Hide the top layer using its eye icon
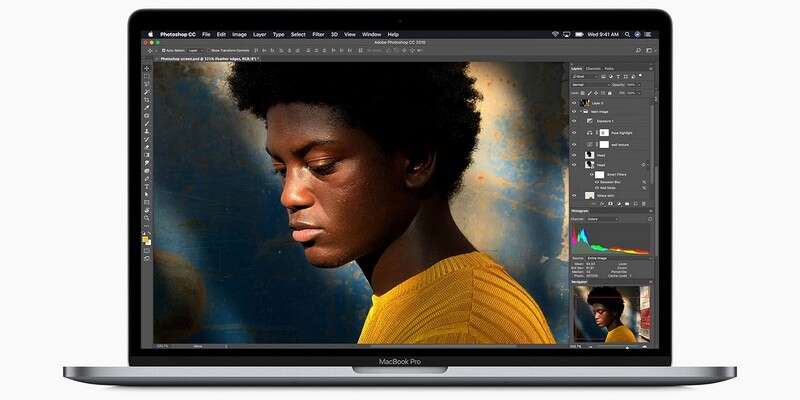Screen dimensions: 800x400 [x=574, y=101]
